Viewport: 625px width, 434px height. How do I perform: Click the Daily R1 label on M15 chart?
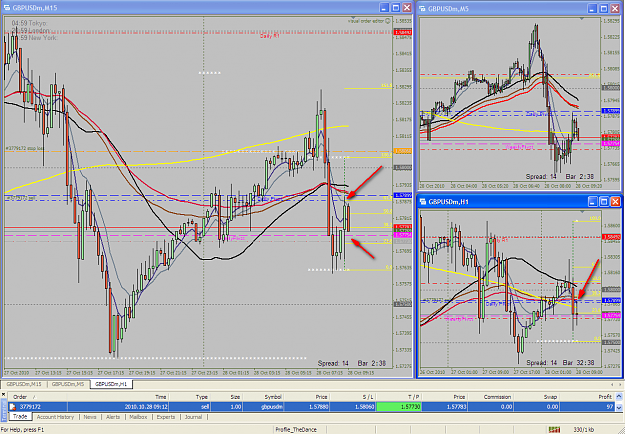click(x=270, y=36)
